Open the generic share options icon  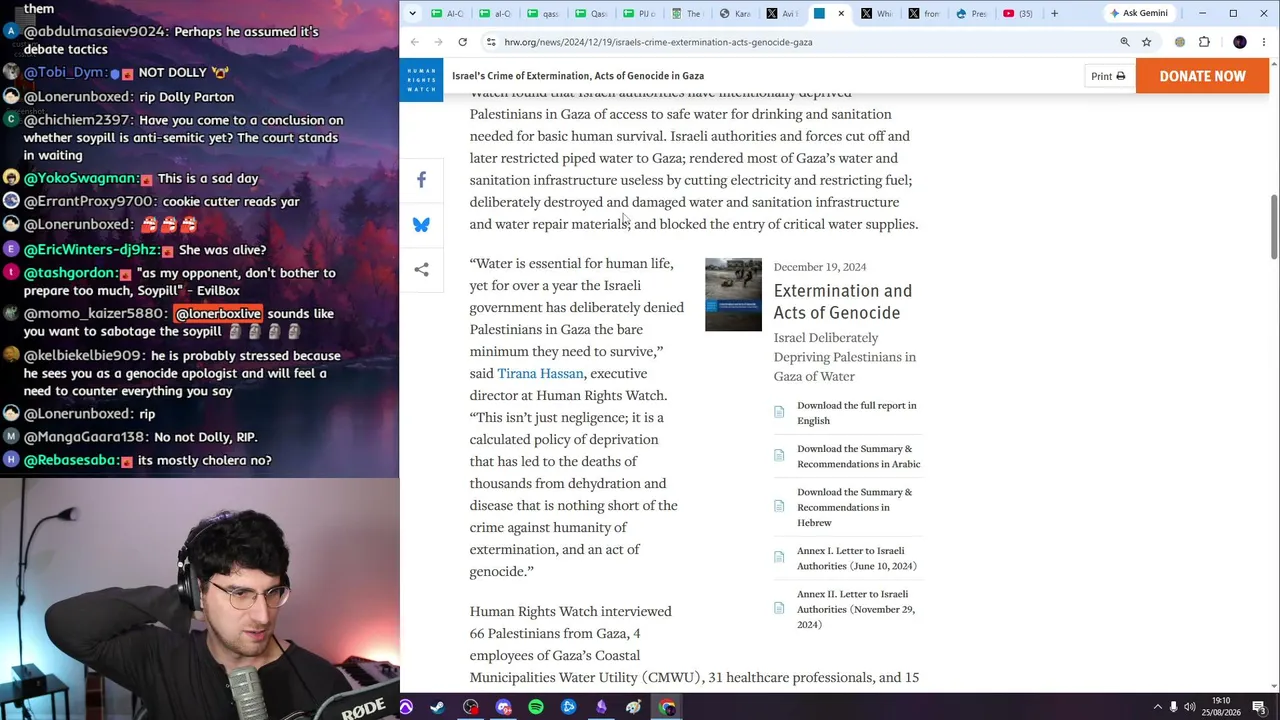(421, 270)
